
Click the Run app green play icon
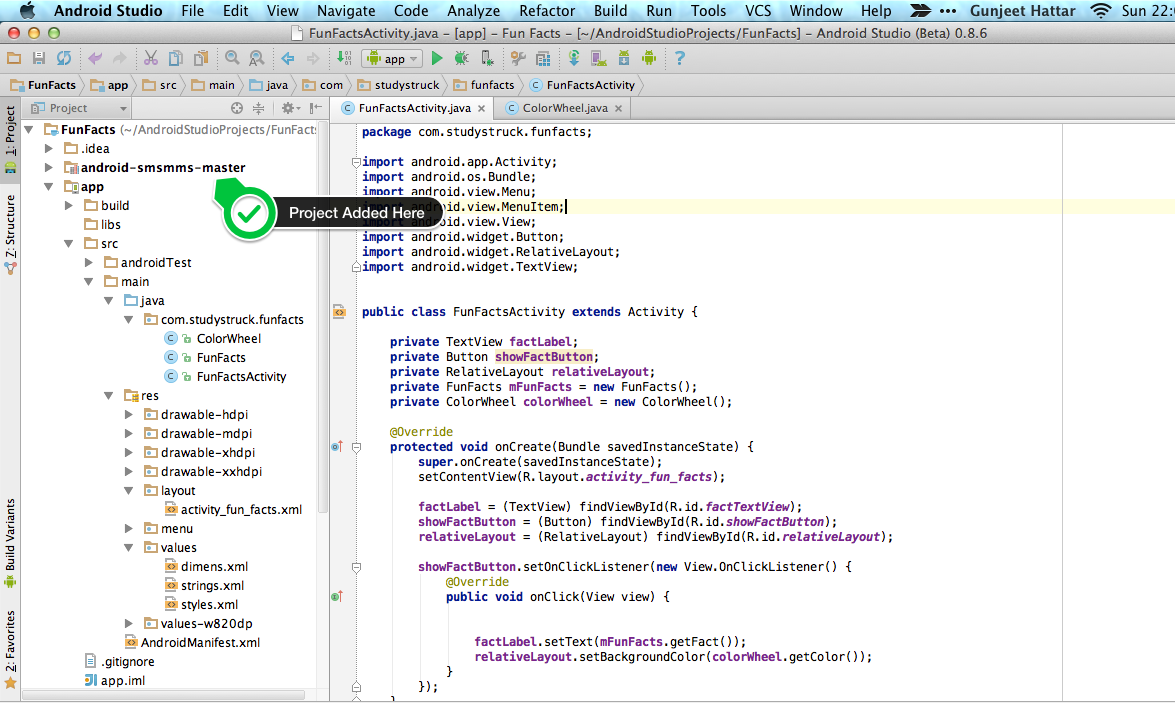tap(437, 59)
